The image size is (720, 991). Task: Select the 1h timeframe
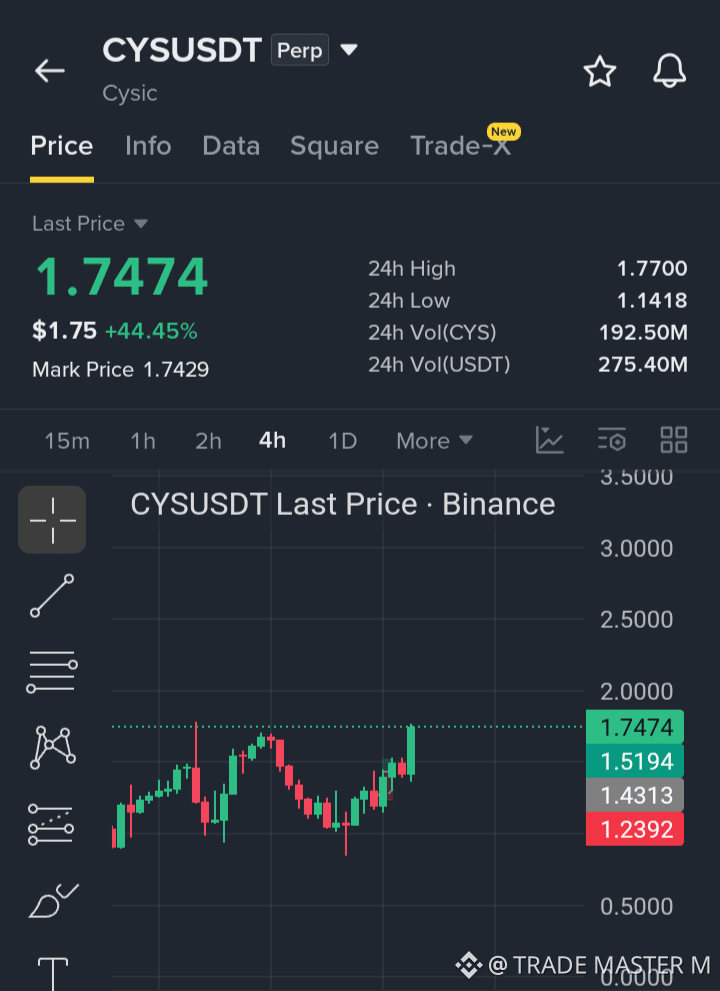point(143,441)
